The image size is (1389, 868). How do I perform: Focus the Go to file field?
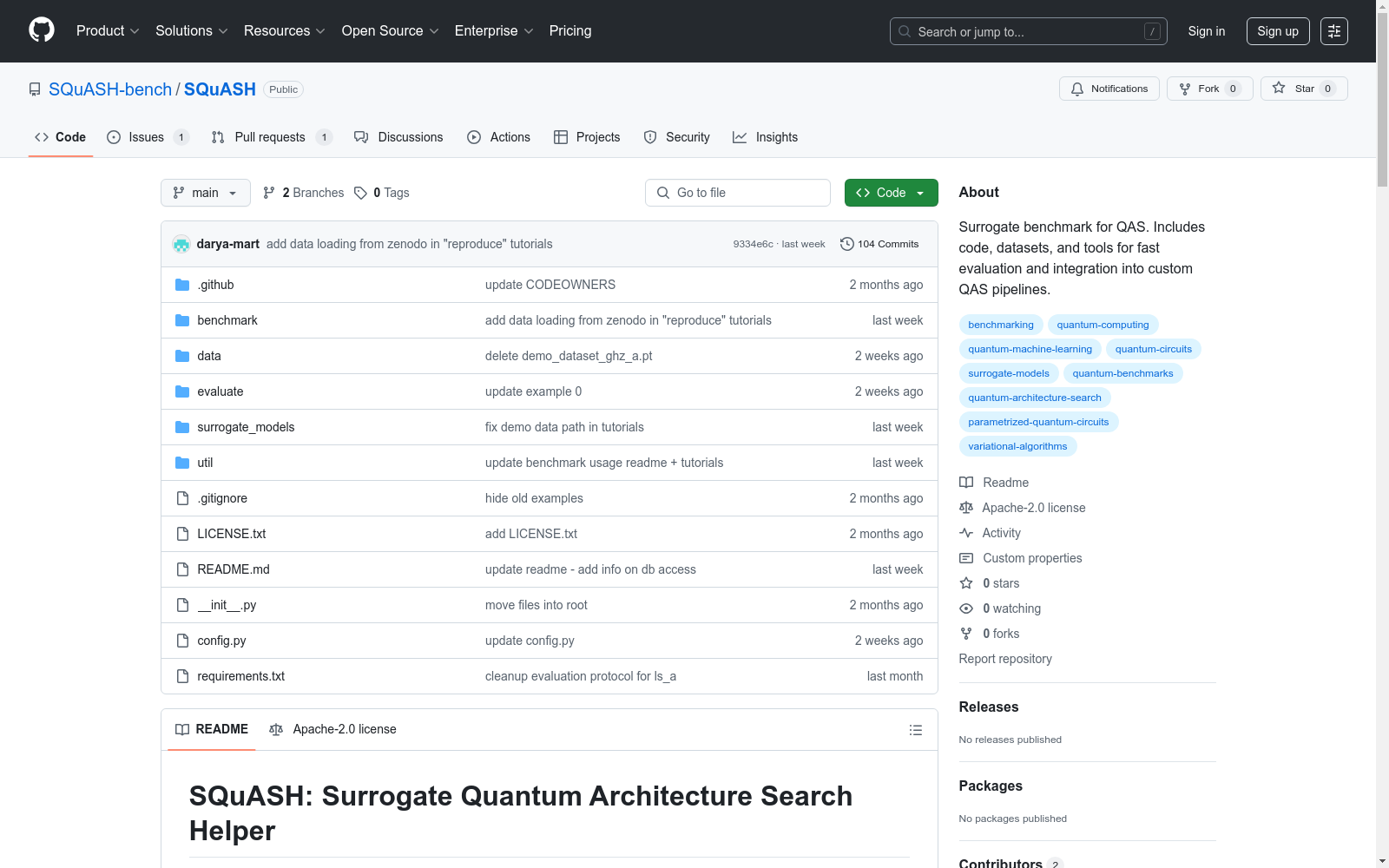coord(738,193)
